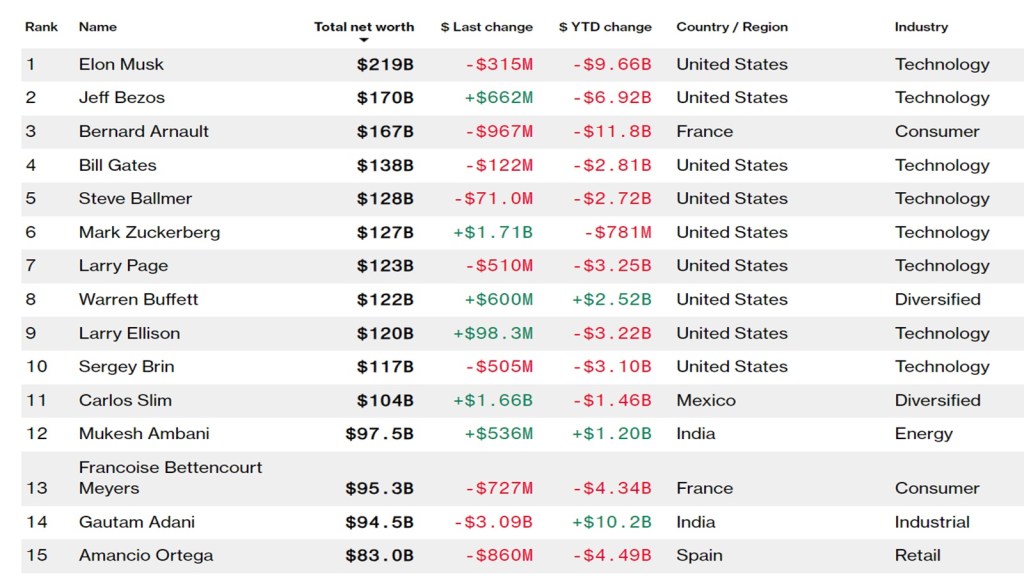The width and height of the screenshot is (1024, 576).
Task: Click Amancio Ortega's name
Action: coord(146,555)
